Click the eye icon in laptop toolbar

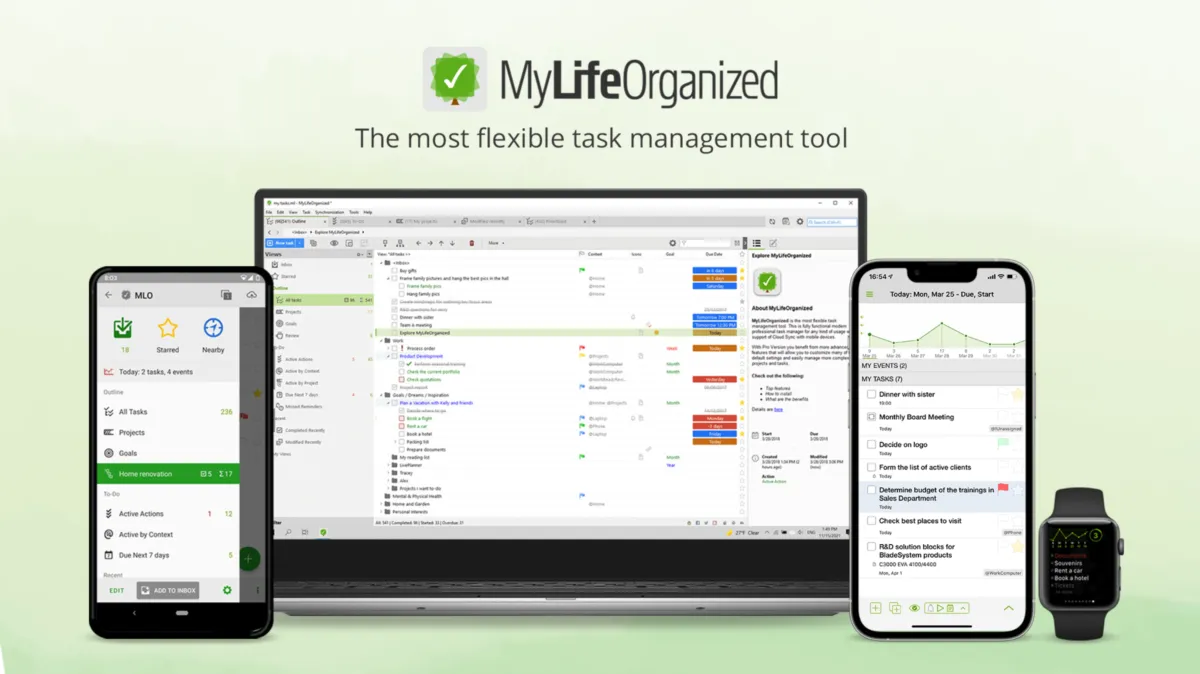[334, 243]
